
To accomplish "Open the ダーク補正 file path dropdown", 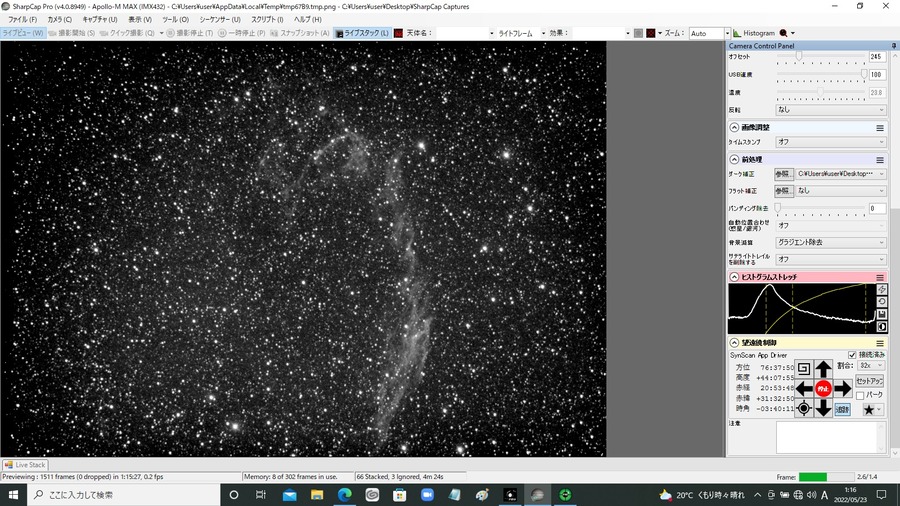I will click(841, 174).
